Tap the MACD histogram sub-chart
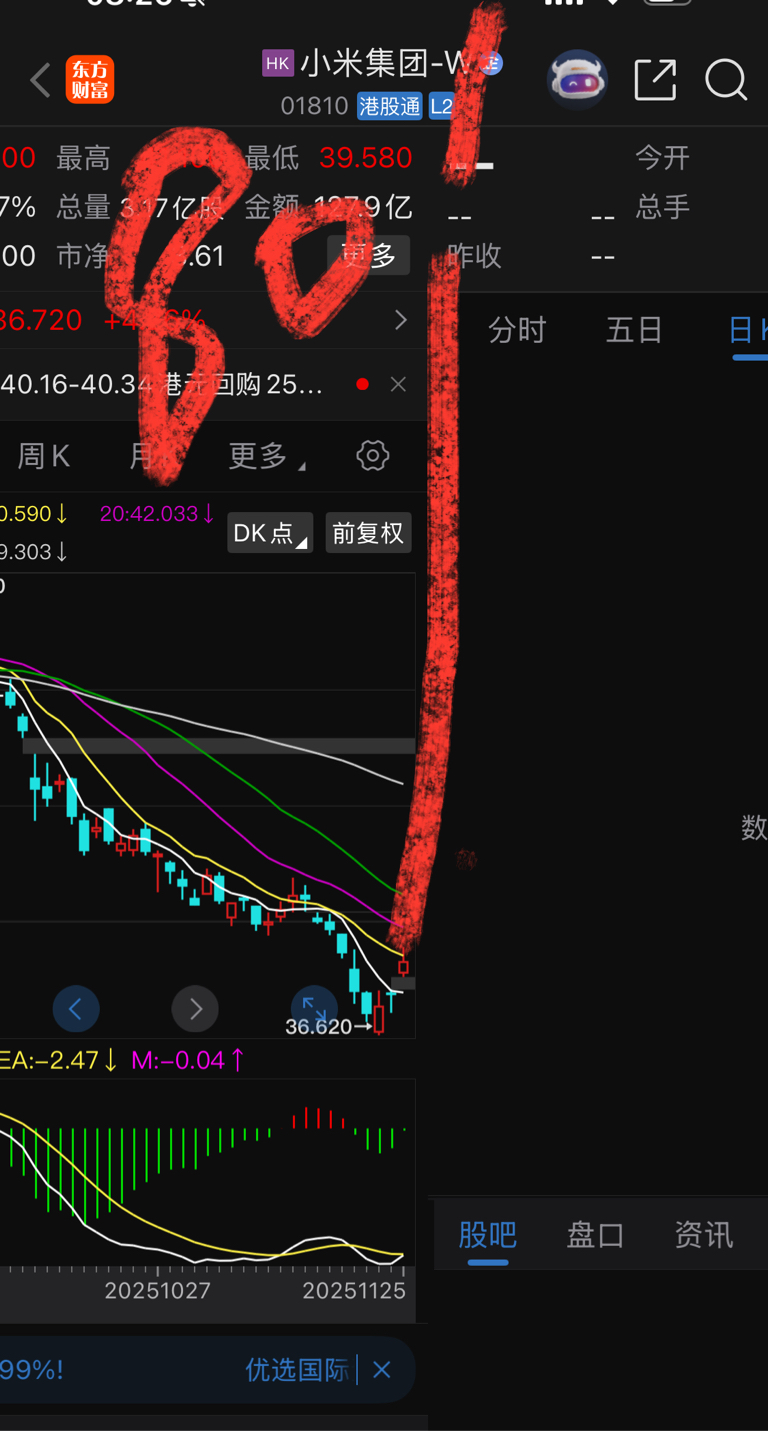The image size is (768, 1431). click(207, 1172)
